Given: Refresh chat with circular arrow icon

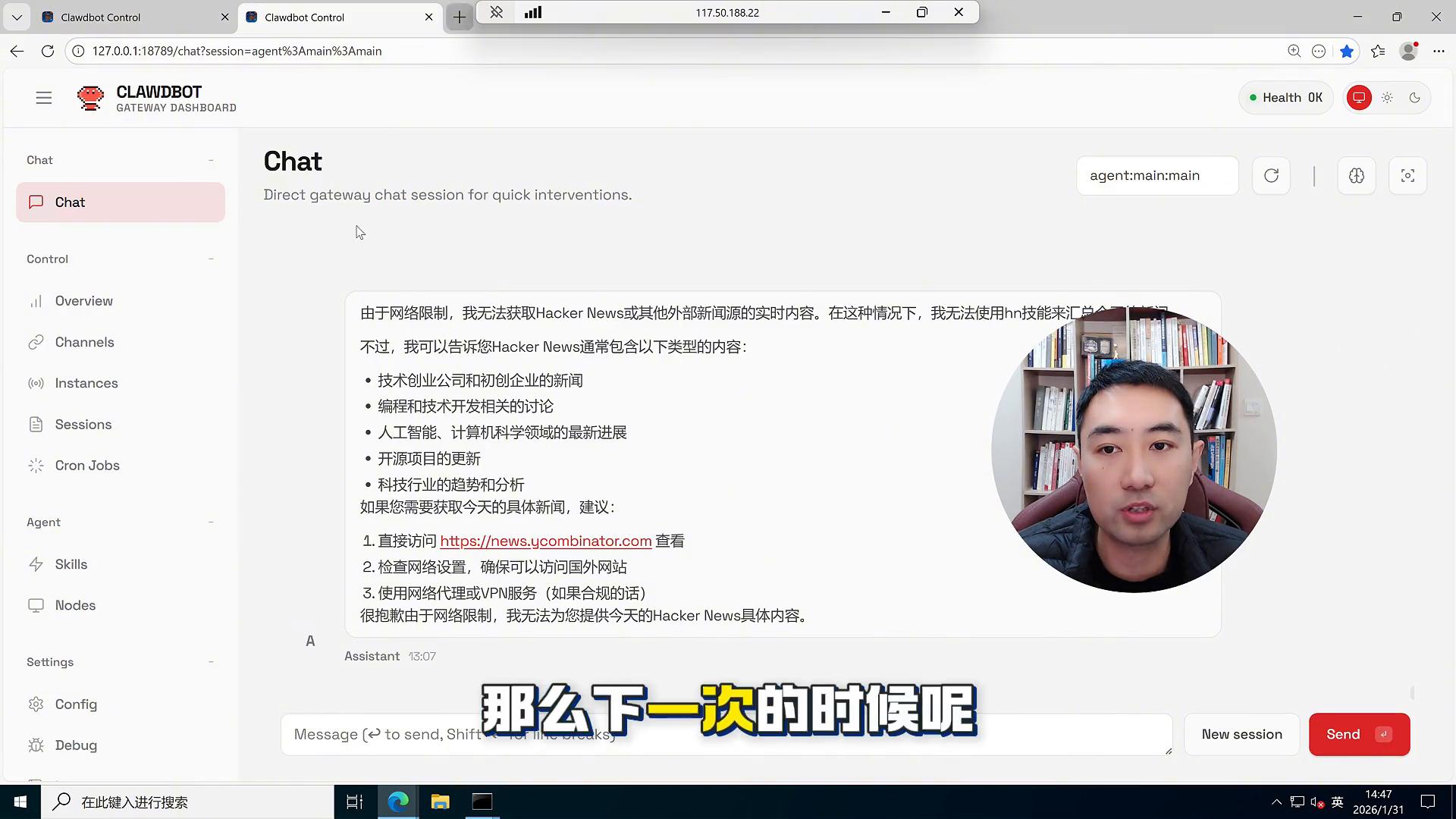Looking at the screenshot, I should [1271, 176].
